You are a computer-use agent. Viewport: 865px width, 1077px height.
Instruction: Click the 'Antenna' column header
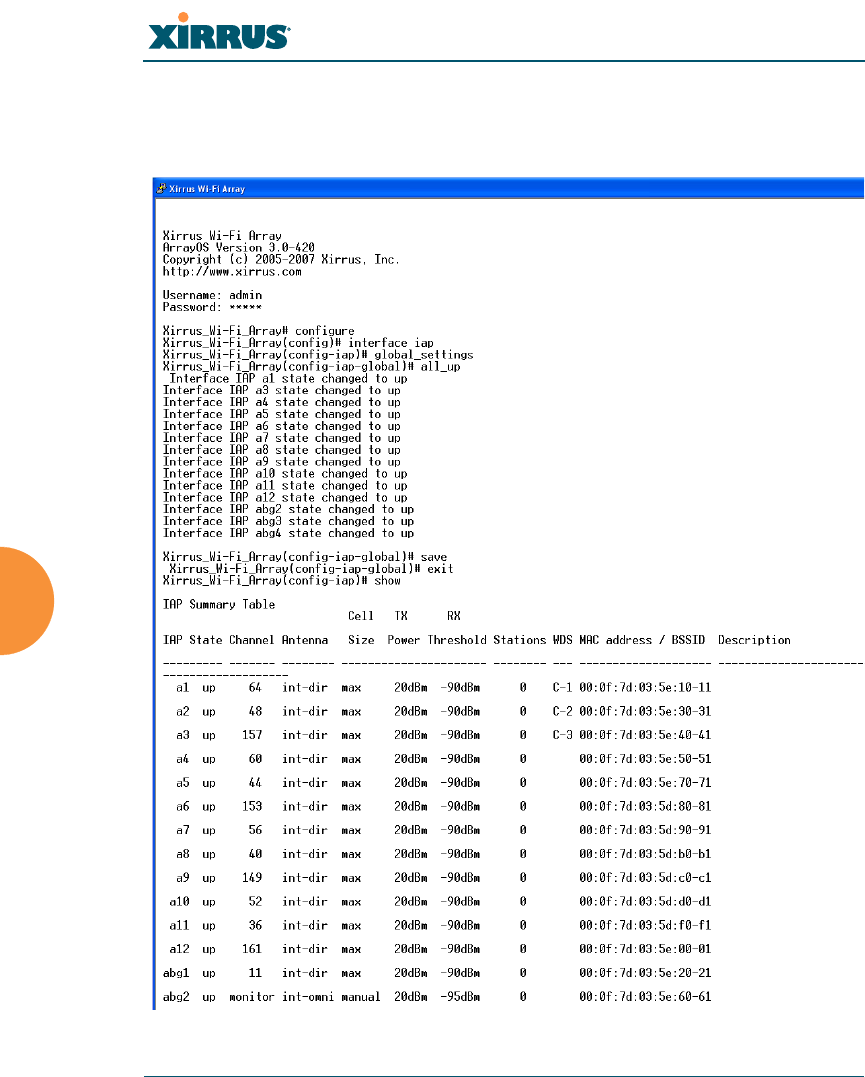305,640
